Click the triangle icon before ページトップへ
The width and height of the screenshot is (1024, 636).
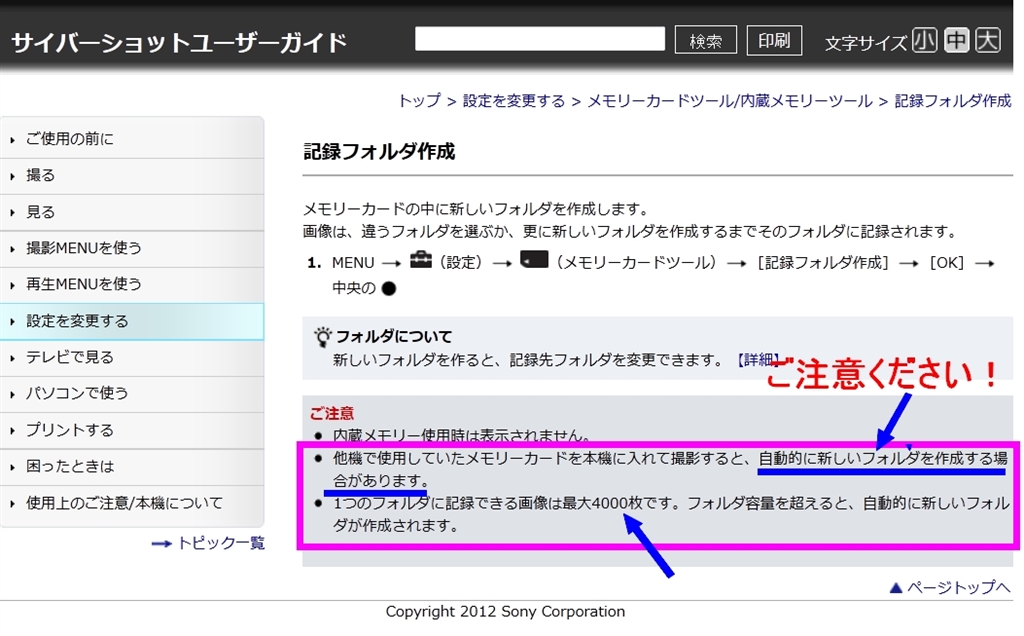click(x=896, y=588)
